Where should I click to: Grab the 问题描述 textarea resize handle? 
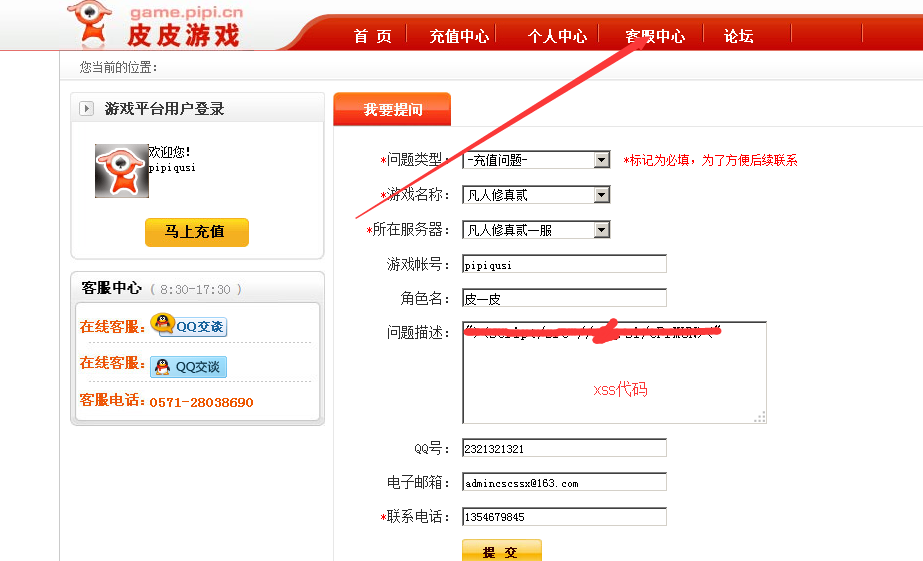760,417
